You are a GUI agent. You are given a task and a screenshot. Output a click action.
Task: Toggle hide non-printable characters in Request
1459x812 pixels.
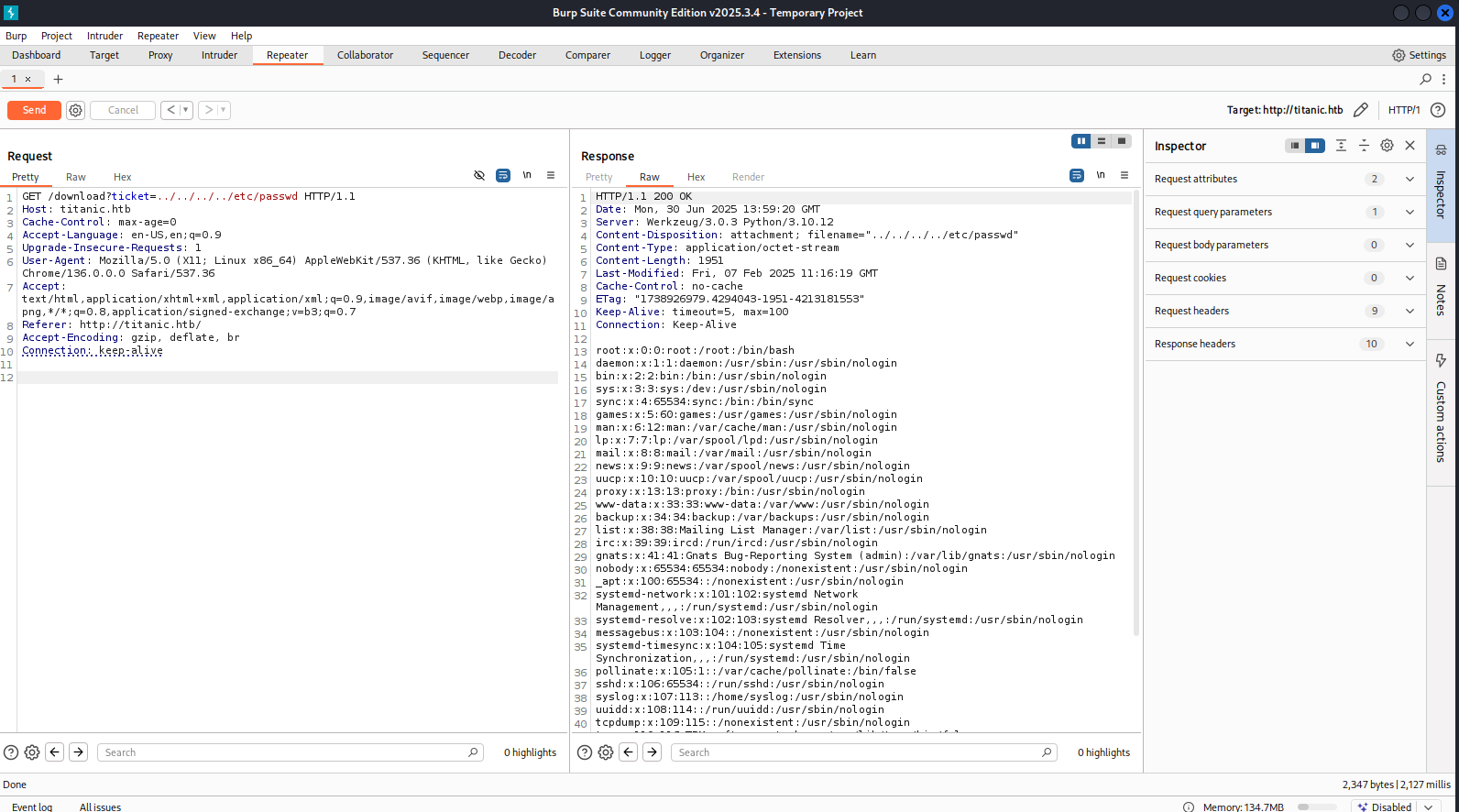tap(479, 175)
